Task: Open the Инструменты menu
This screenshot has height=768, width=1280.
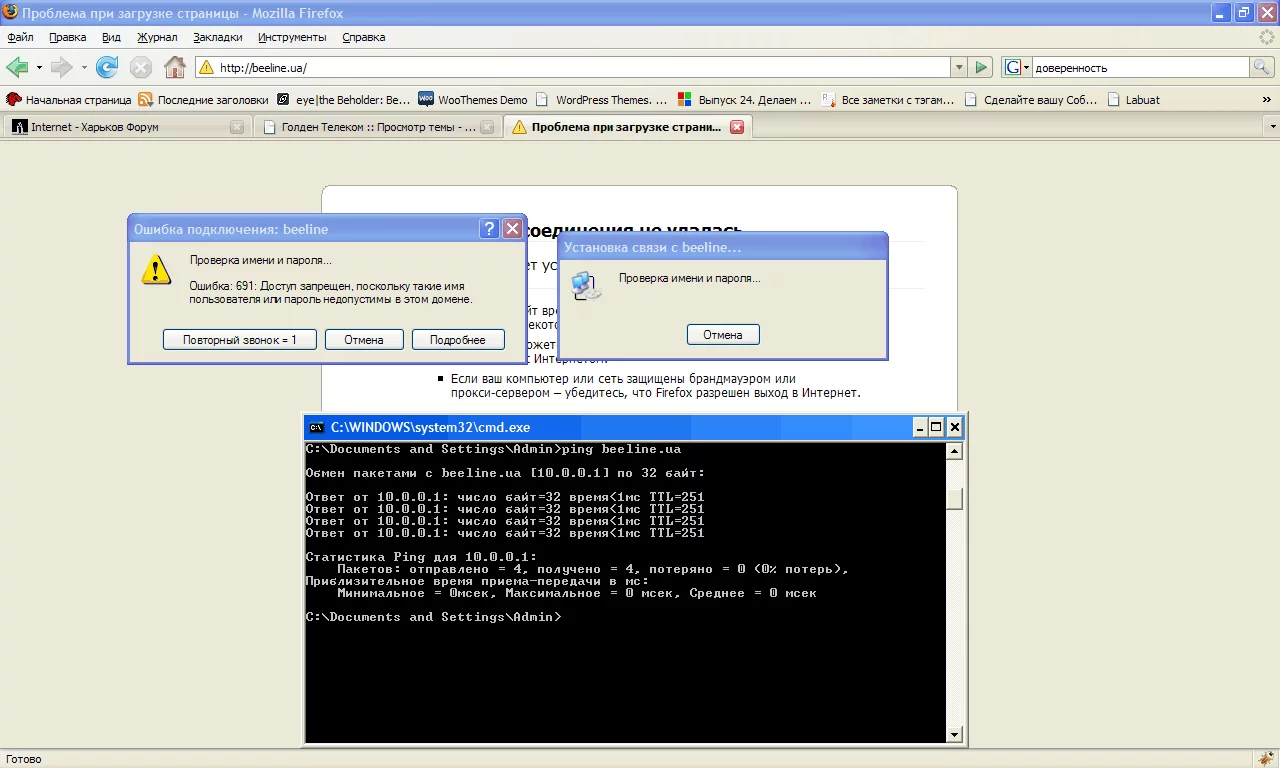Action: (x=292, y=37)
